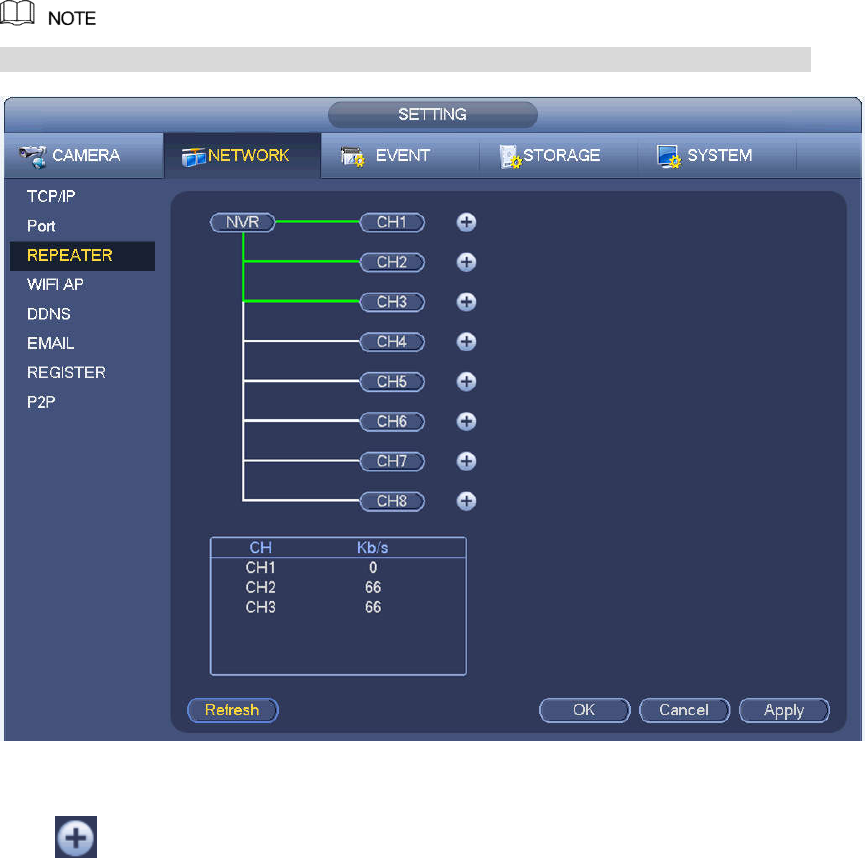This screenshot has height=858, width=865.
Task: Click the plus icon beside CH8
Action: [466, 501]
